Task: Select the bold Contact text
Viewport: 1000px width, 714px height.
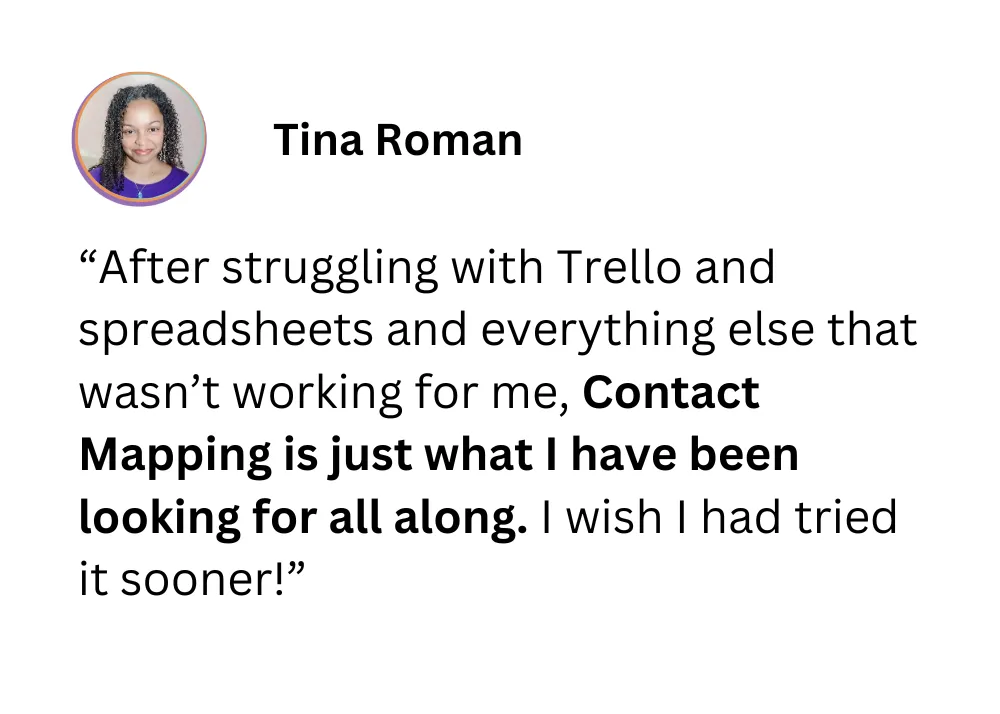Action: [x=671, y=392]
